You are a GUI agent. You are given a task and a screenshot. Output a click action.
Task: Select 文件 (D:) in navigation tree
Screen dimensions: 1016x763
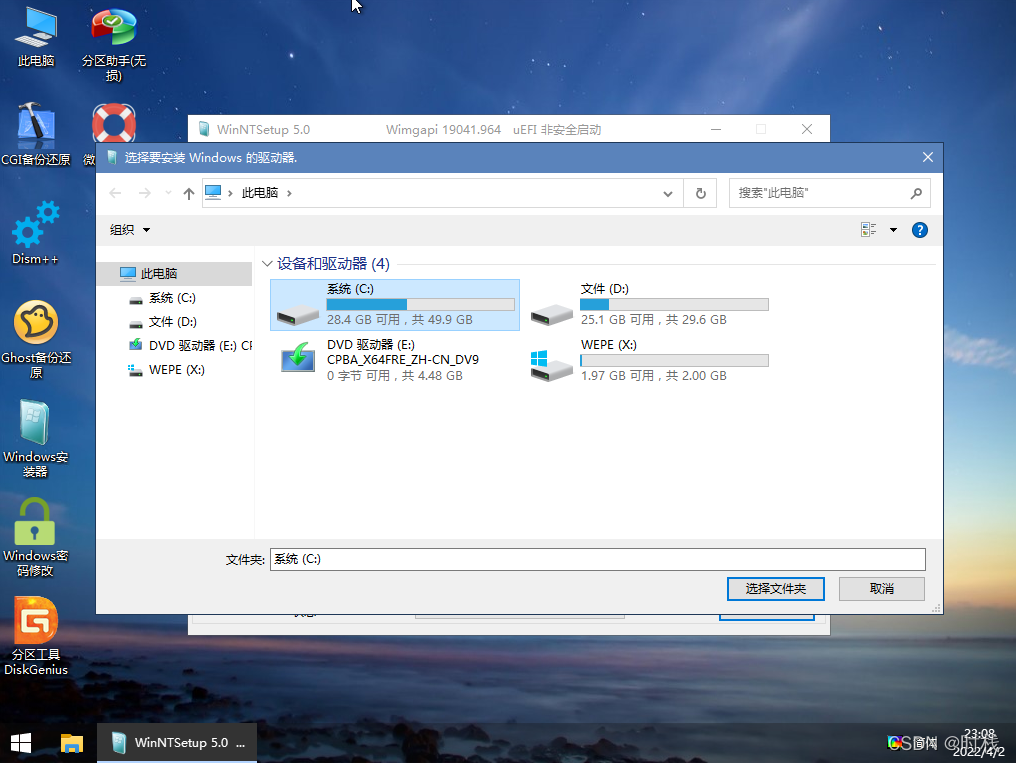[174, 322]
